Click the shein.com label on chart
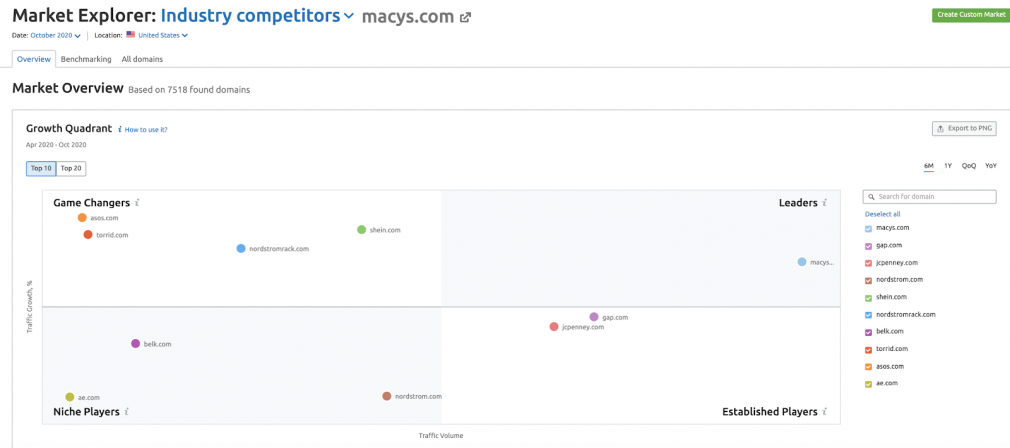Screen dimensions: 1010x448 385,230
